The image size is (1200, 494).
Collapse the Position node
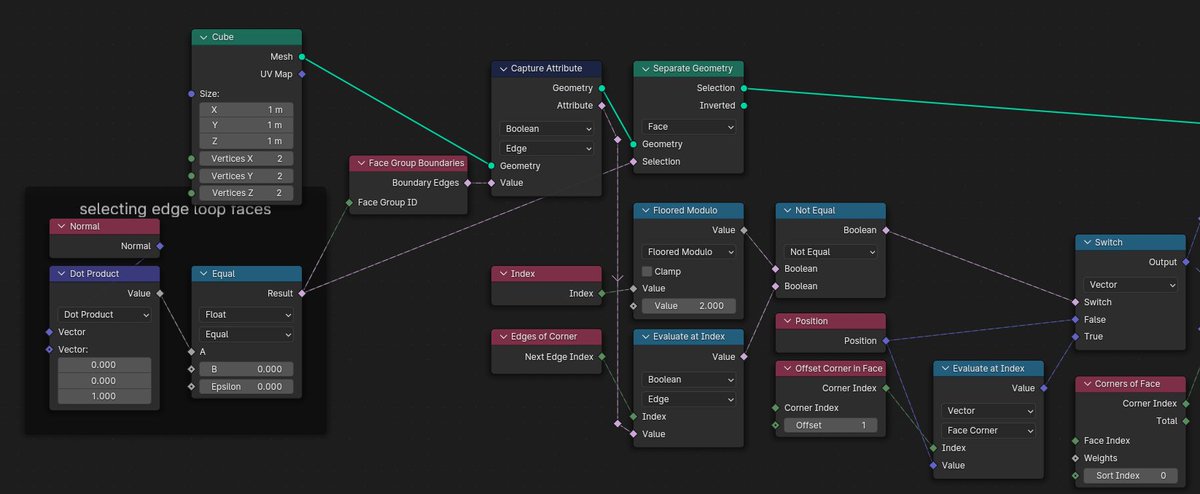pyautogui.click(x=786, y=321)
